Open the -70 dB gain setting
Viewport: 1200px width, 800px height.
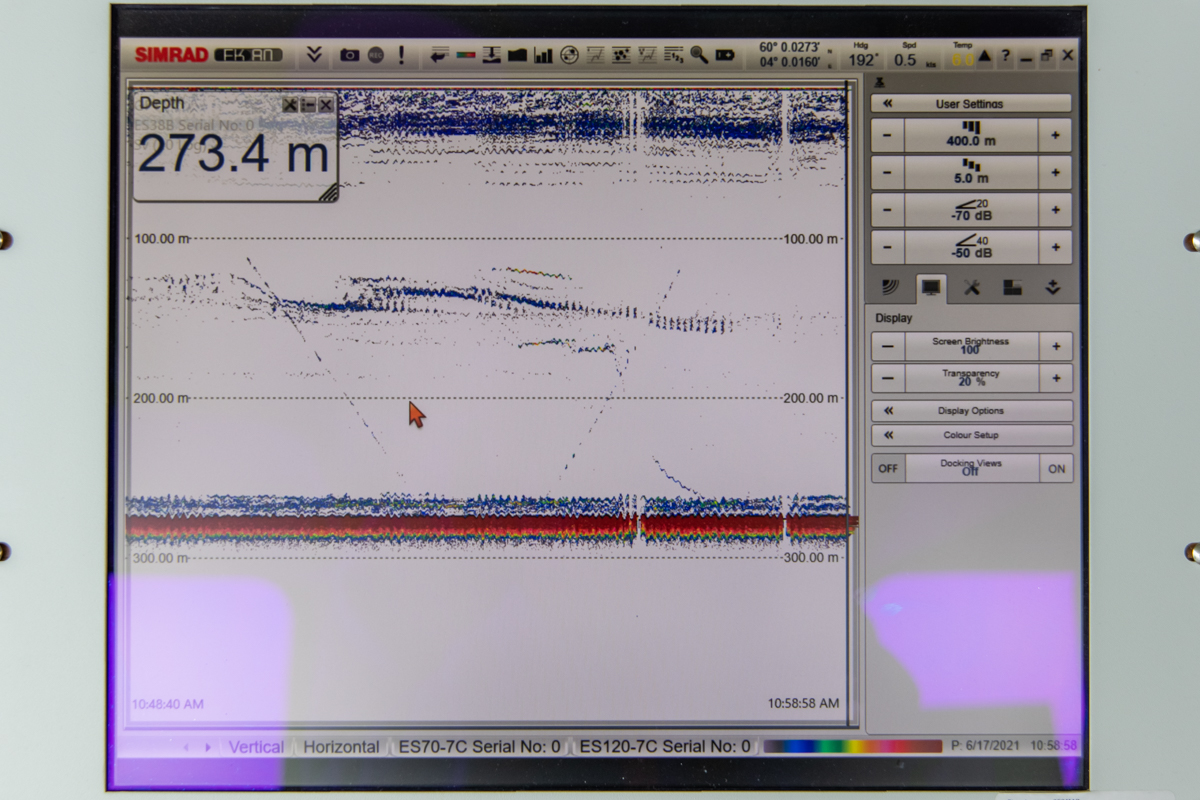[x=971, y=210]
